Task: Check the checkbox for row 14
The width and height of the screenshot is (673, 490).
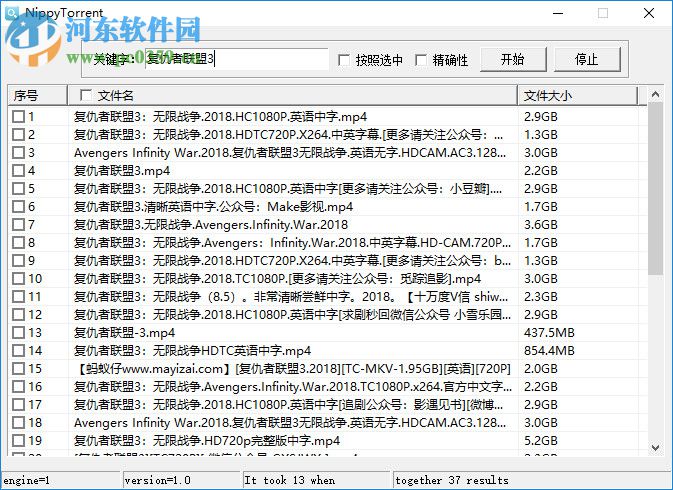Action: (18, 351)
